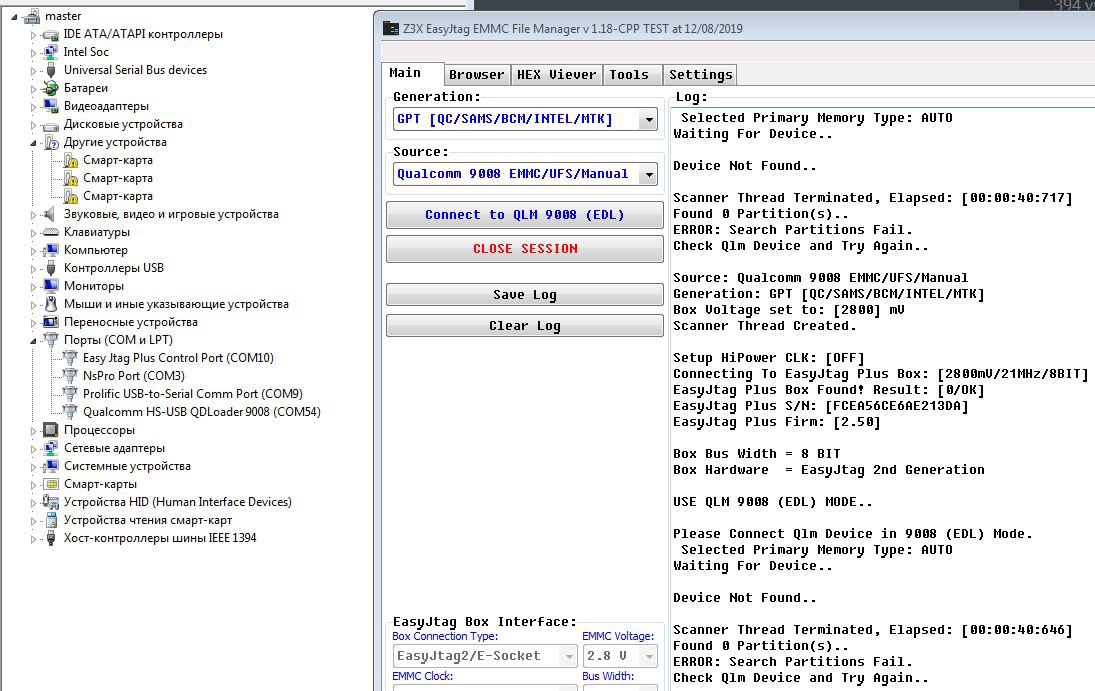Viewport: 1095px width, 691px height.
Task: Collapse the Другие устройства node
Action: 33,143
